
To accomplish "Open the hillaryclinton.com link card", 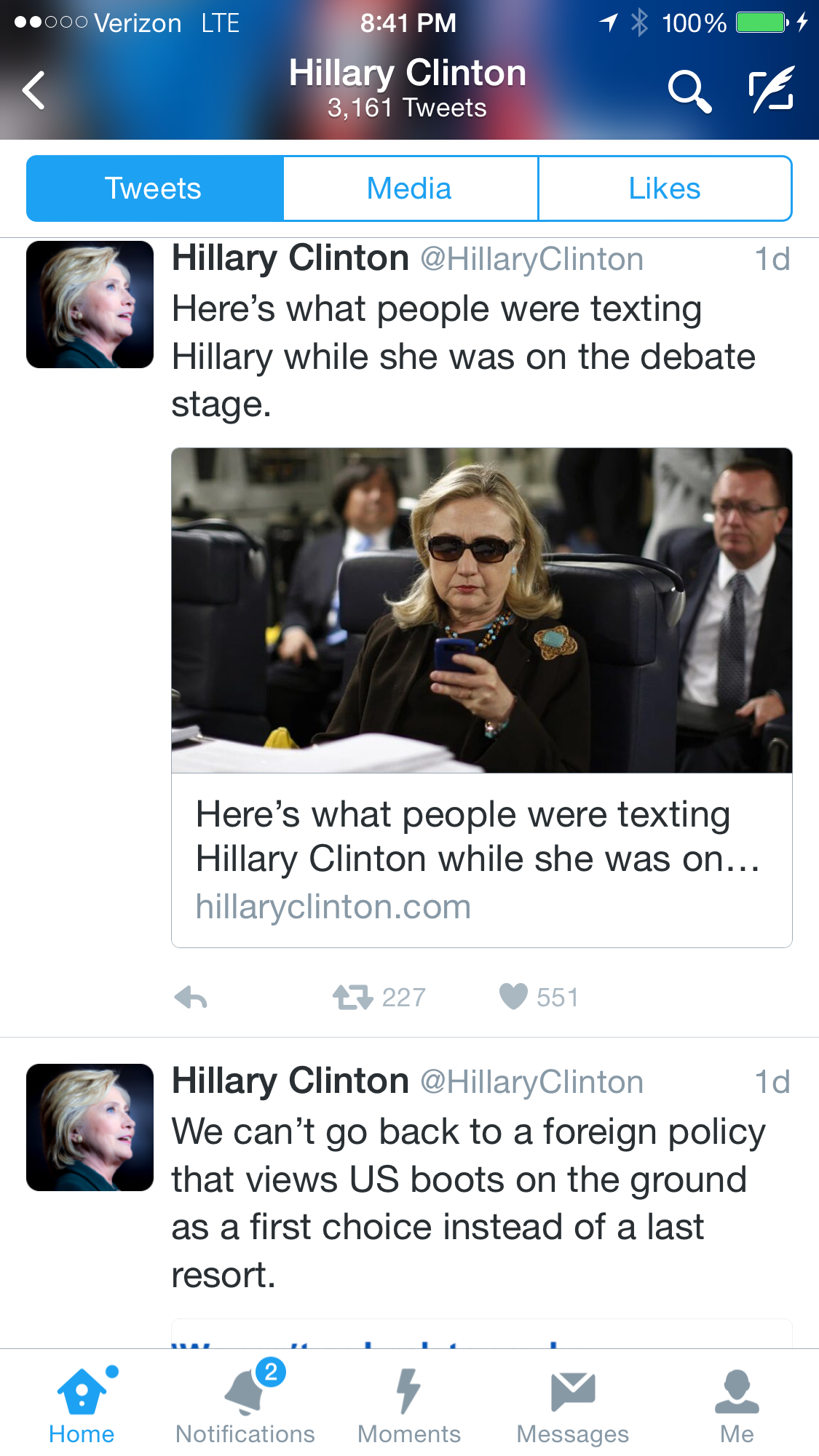I will pos(482,860).
